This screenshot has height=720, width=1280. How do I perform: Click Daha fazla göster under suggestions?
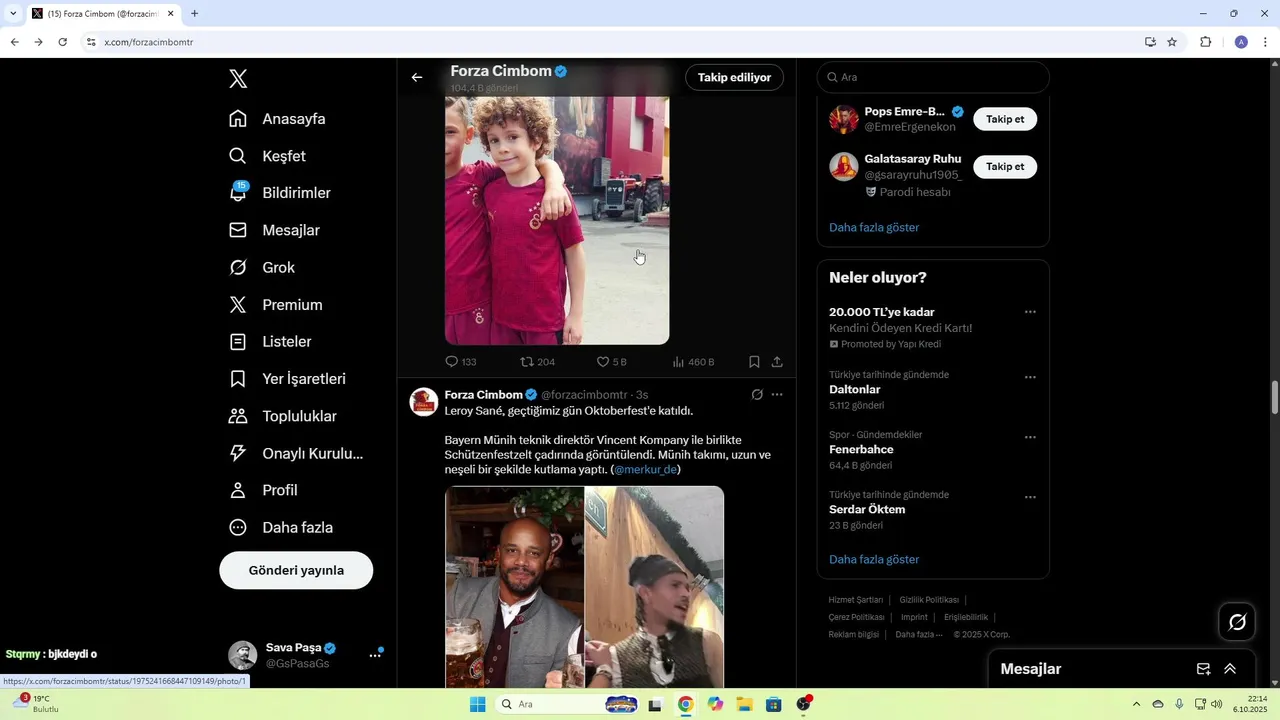[874, 227]
